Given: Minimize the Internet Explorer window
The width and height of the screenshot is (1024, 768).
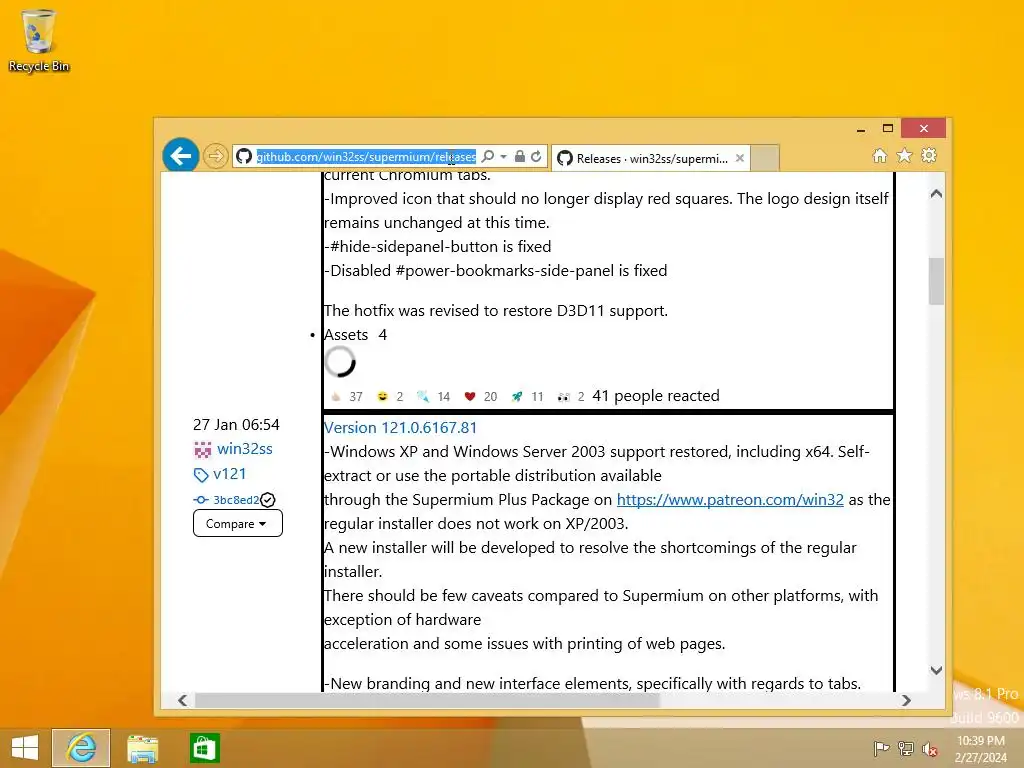Looking at the screenshot, I should 861,129.
